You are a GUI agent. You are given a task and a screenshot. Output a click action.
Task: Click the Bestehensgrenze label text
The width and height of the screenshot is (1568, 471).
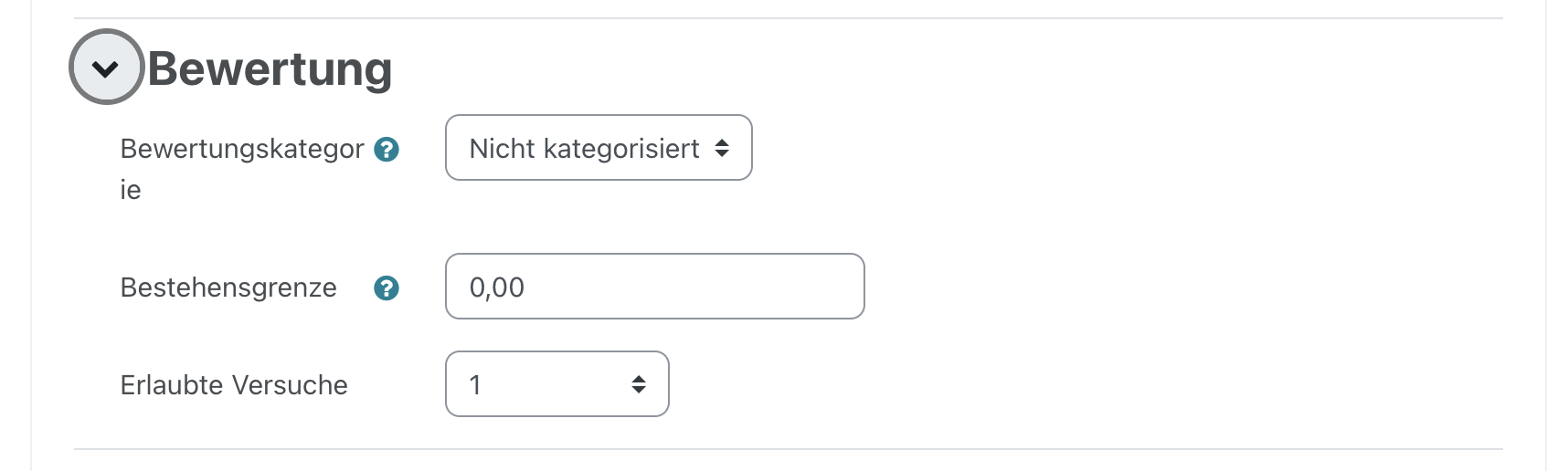(228, 288)
